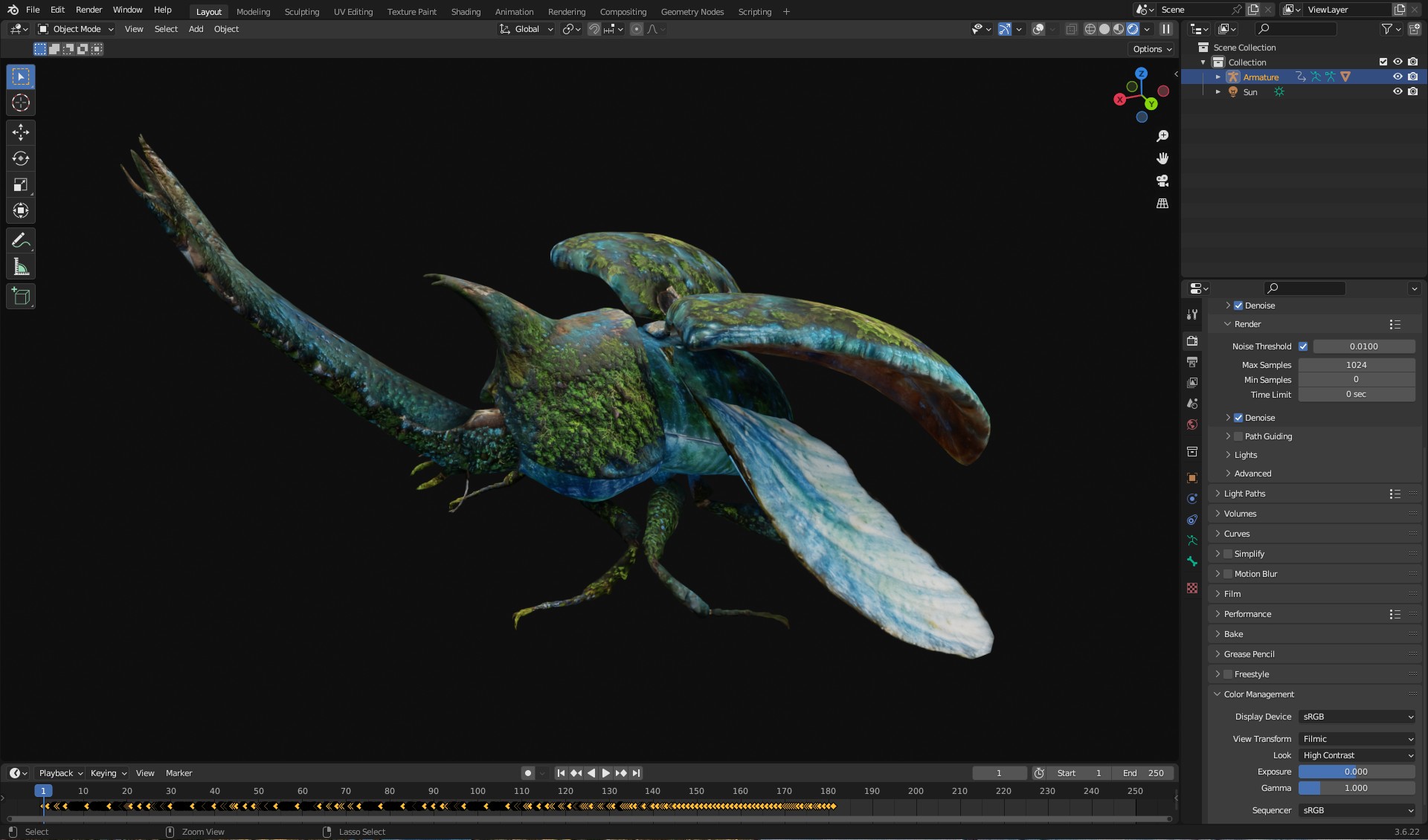Click the Max Samples value field
1428x840 pixels.
(1357, 365)
